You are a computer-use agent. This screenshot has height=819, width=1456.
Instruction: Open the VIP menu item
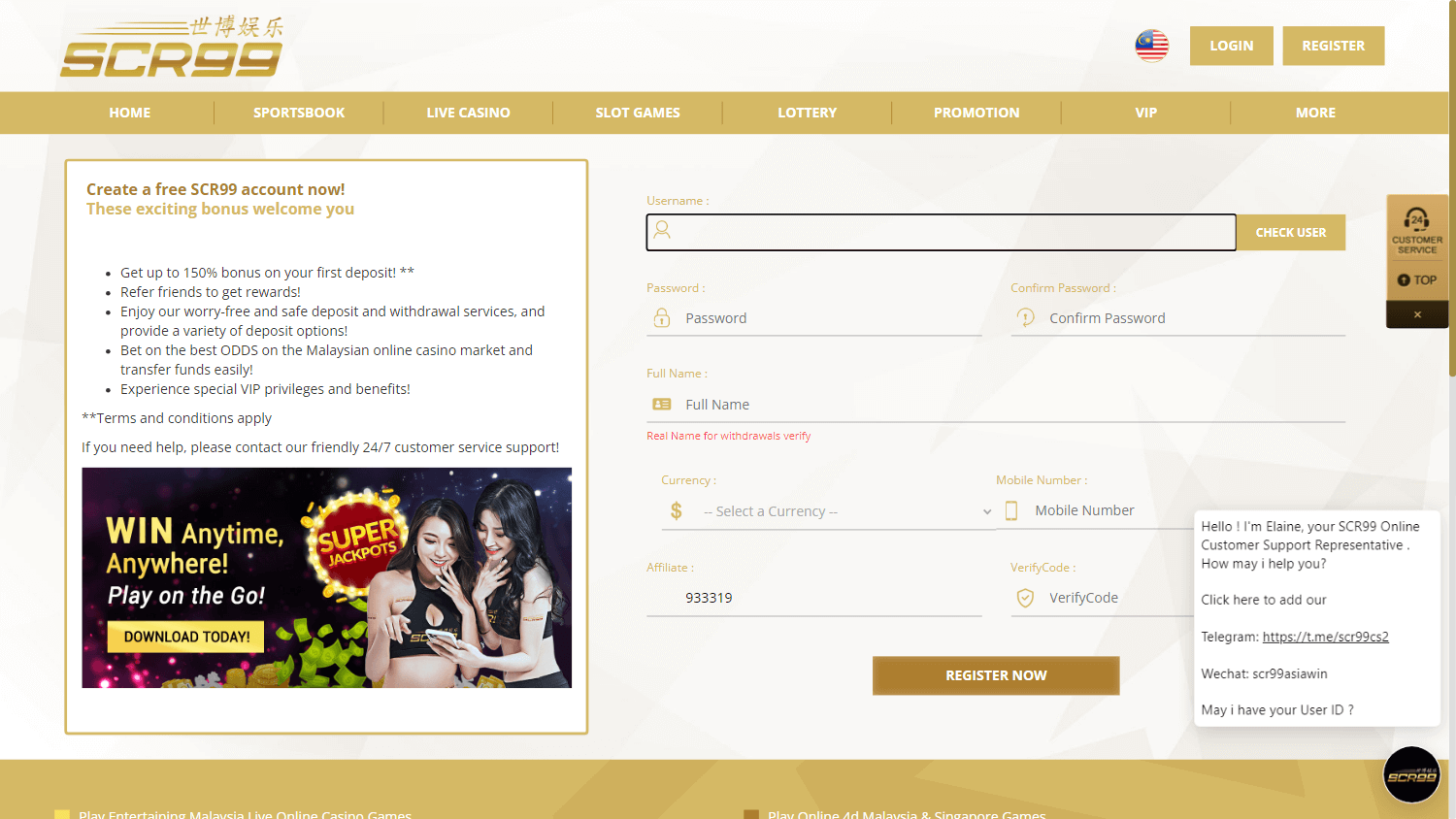click(1146, 113)
